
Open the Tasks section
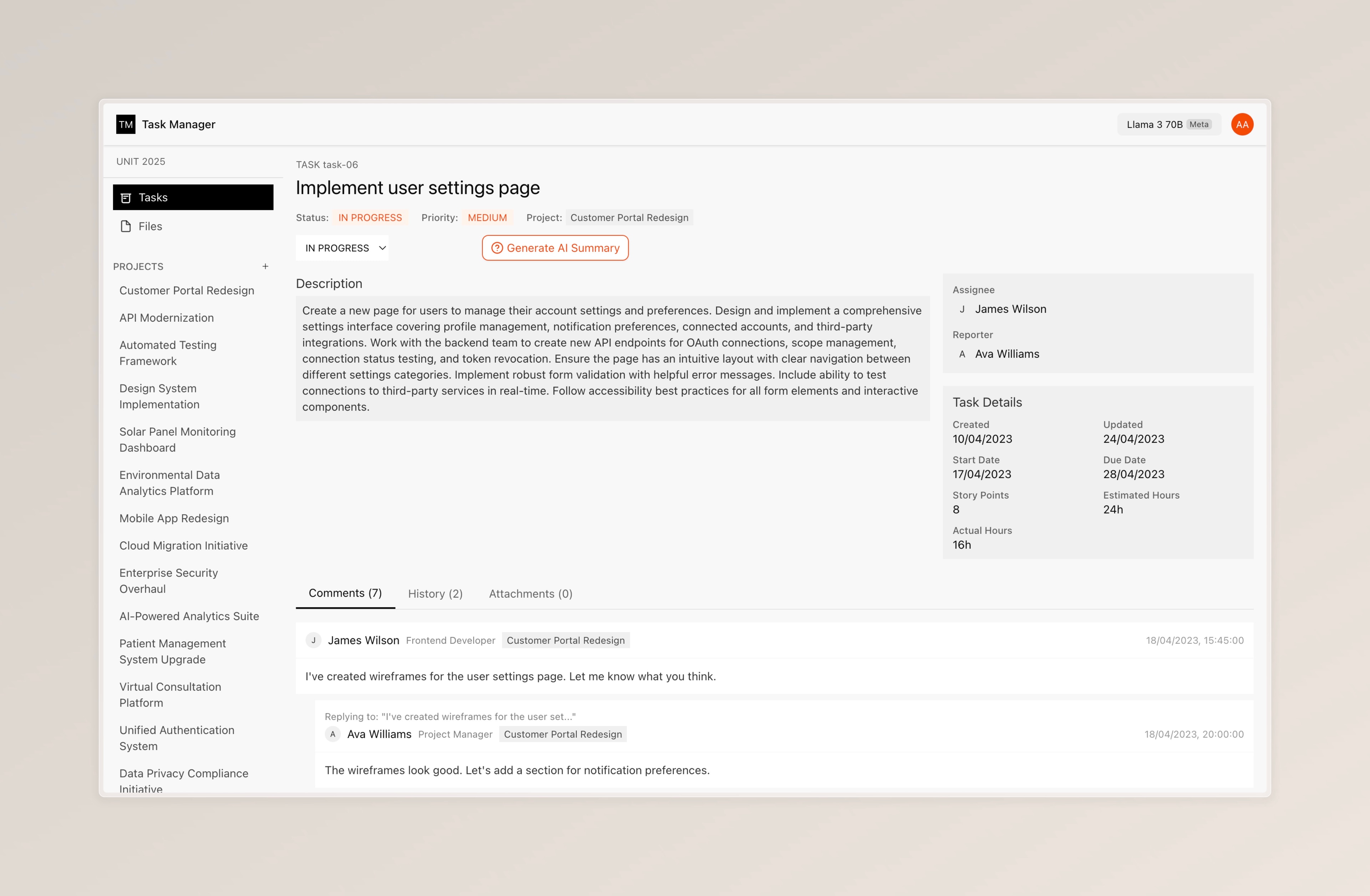193,197
